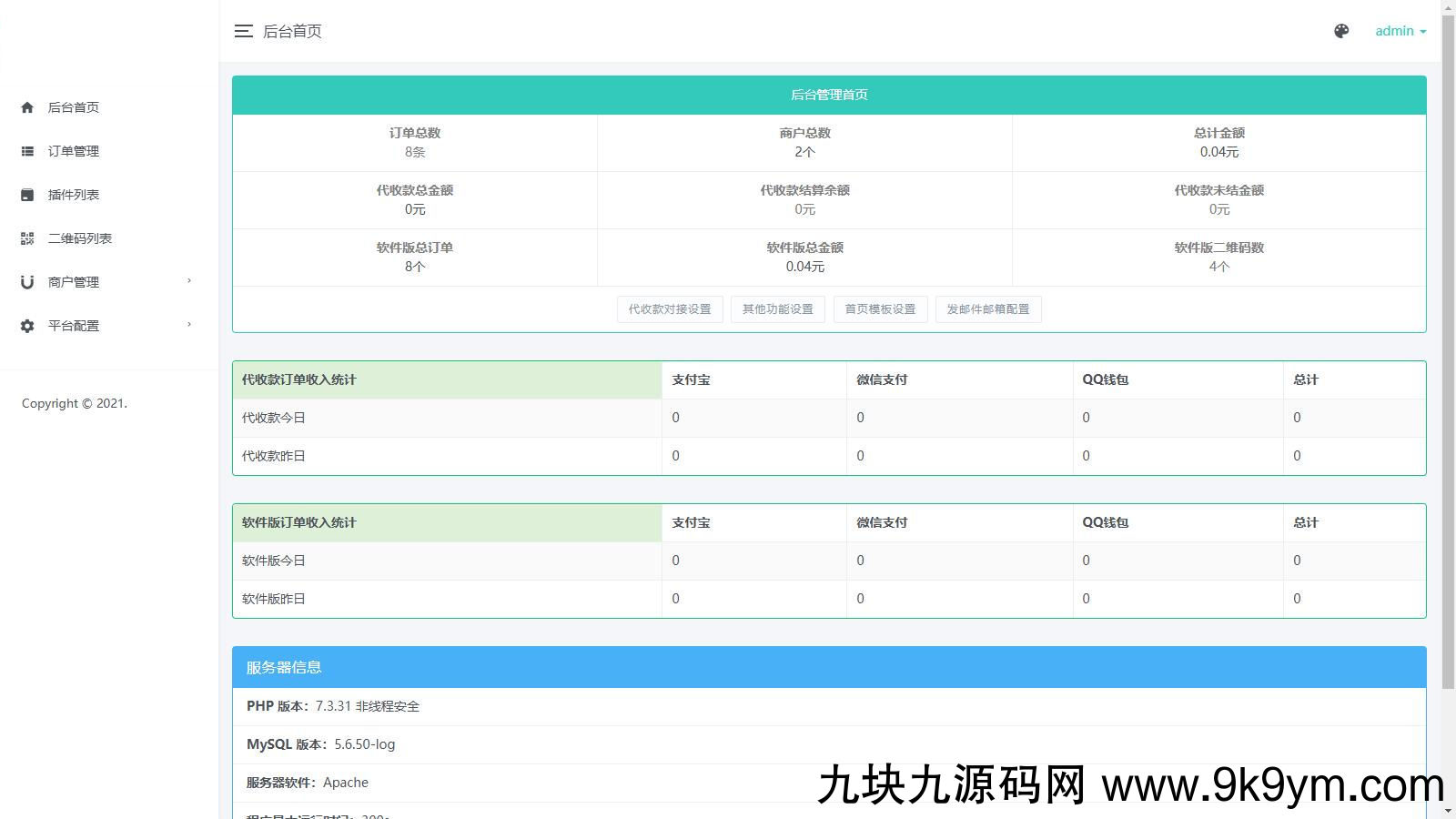Open the admin user dropdown
Image resolution: width=1456 pixels, height=819 pixels.
1400,31
